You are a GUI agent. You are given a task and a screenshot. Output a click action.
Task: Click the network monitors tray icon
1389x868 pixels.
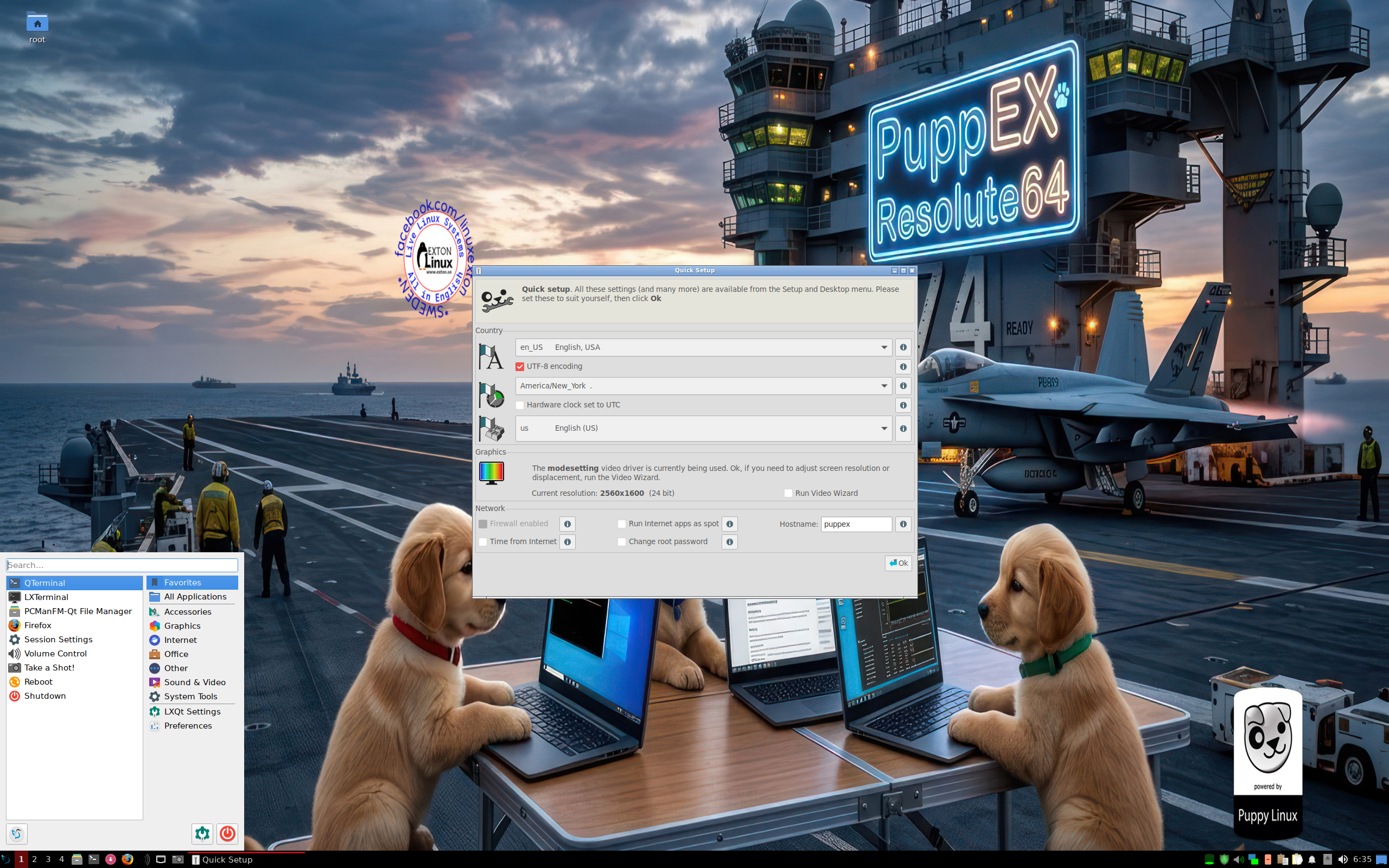coord(1253,859)
